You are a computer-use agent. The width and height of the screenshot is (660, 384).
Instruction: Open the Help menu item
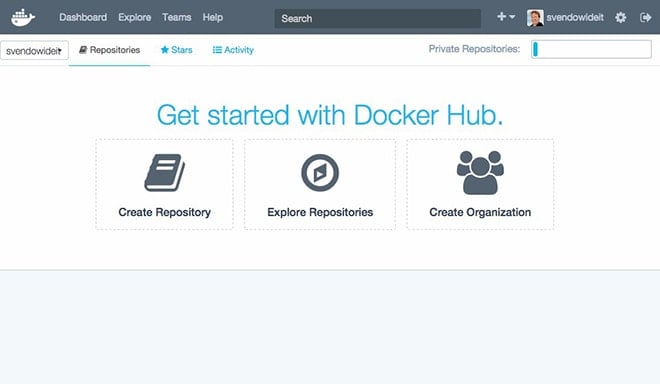[x=213, y=17]
